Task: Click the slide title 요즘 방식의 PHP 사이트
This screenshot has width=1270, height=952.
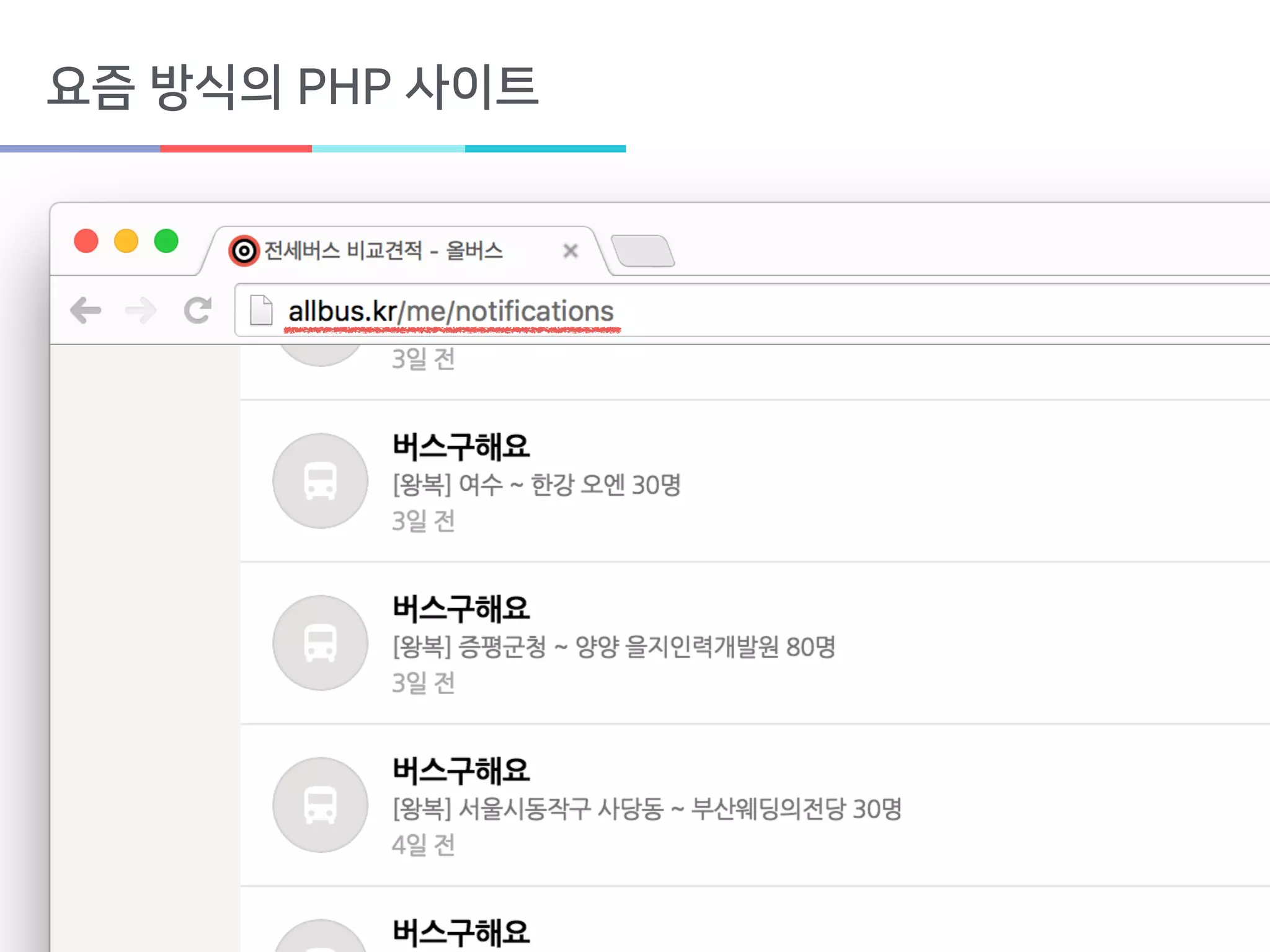Action: (x=293, y=86)
